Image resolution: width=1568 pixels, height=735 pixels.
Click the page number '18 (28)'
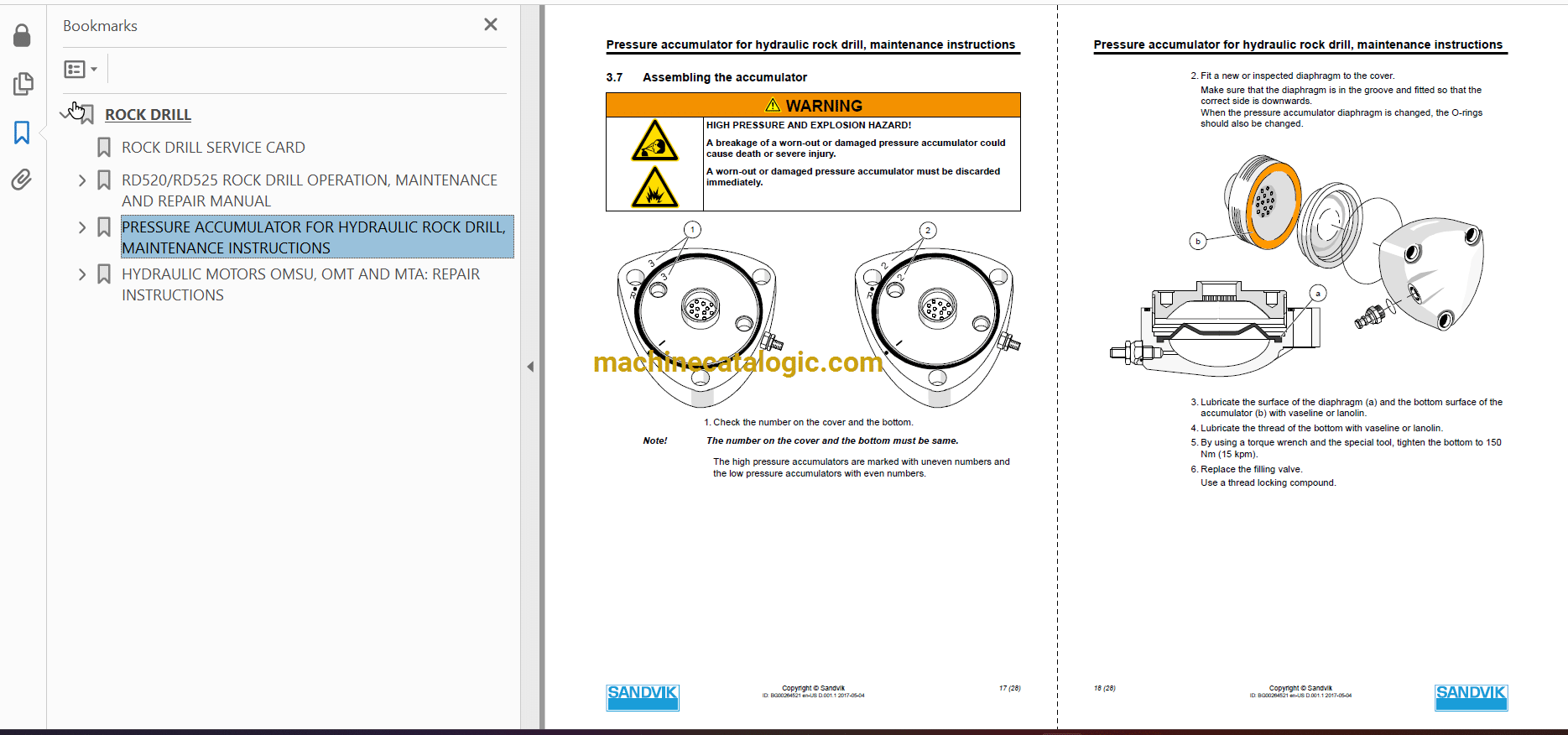(x=1105, y=689)
